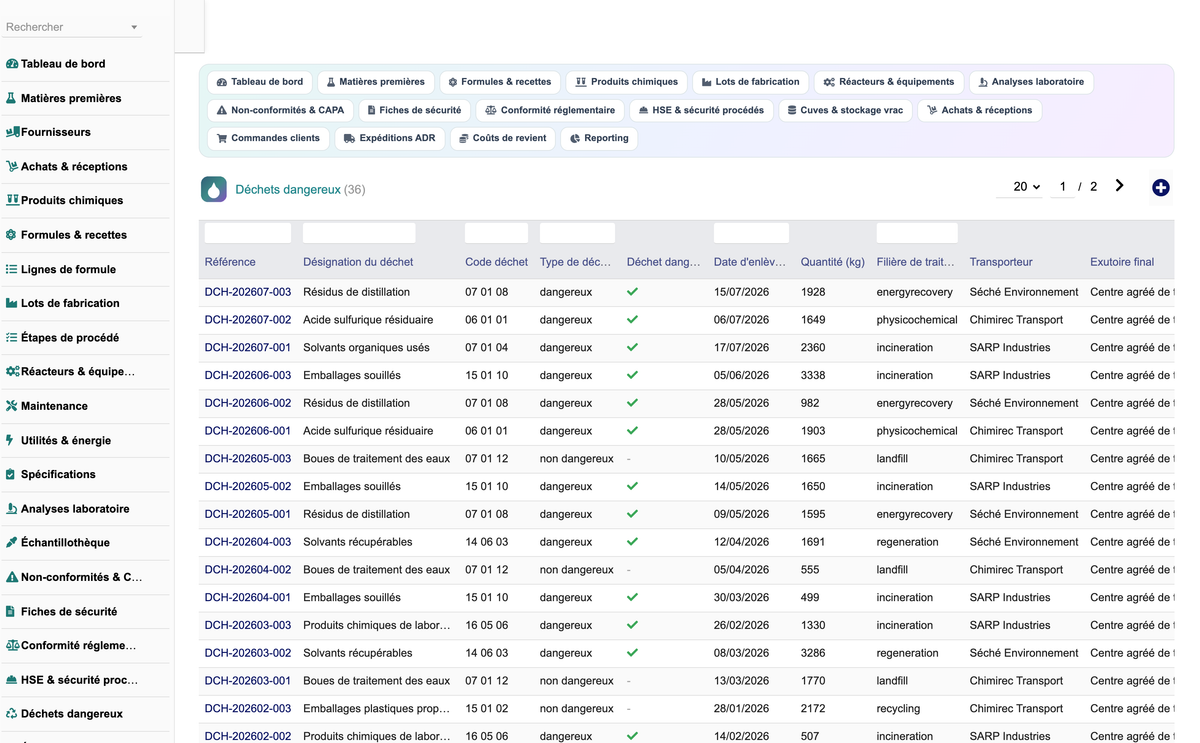1200x743 pixels.
Task: Click green checkmark in row DCH-202607-001
Action: [632, 348]
